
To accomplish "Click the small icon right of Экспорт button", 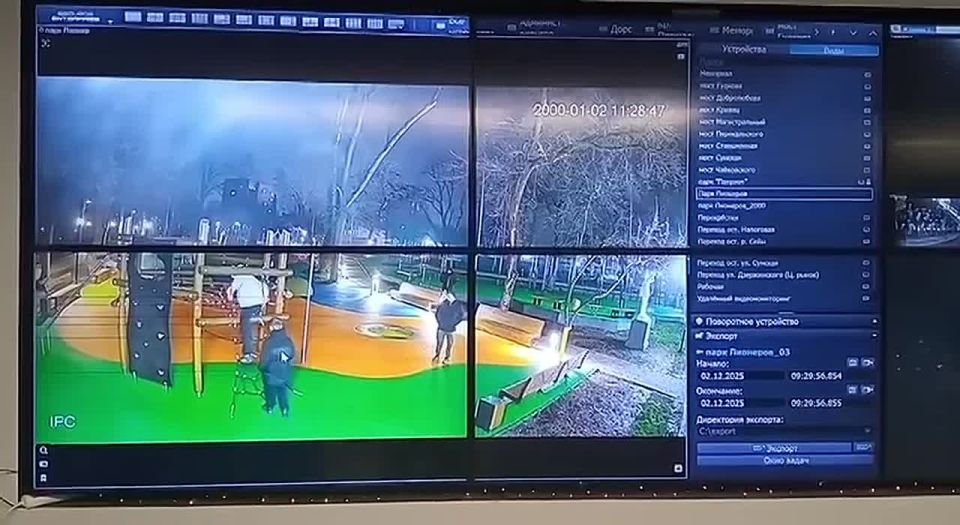I will (864, 448).
